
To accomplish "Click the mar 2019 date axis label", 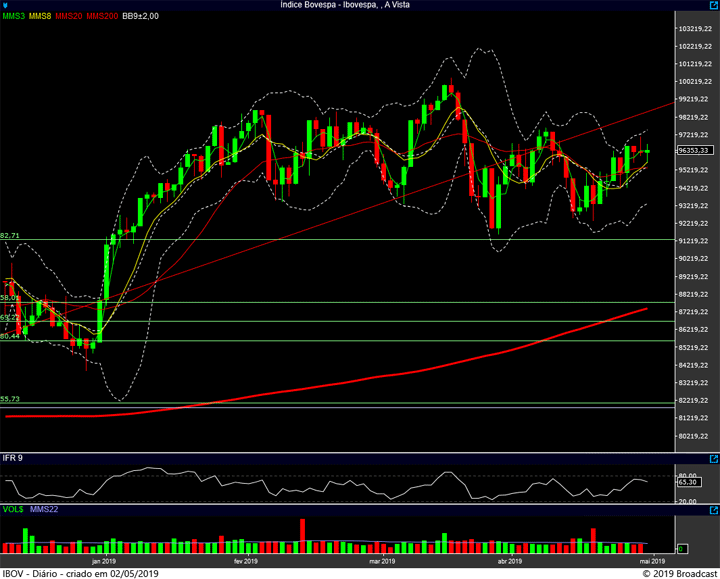I will coord(381,561).
